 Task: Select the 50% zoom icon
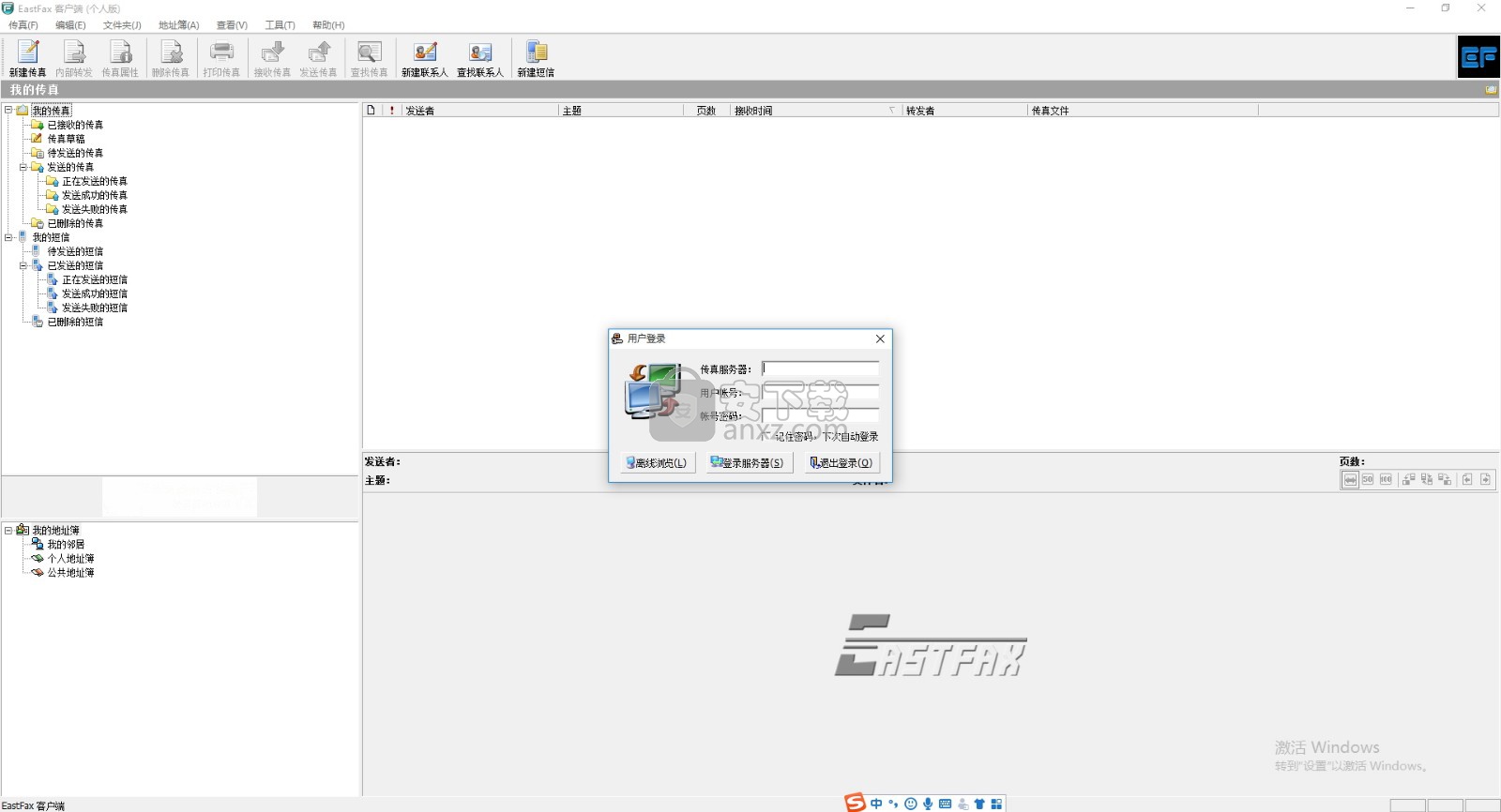tap(1368, 480)
